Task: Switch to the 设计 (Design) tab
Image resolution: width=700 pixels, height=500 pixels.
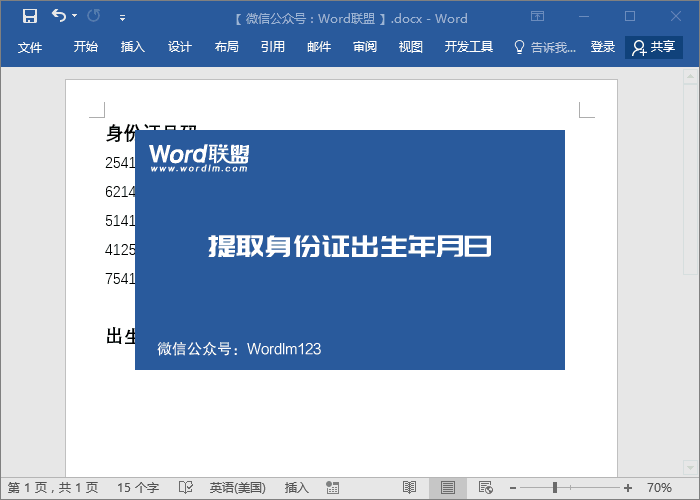Action: click(x=179, y=46)
